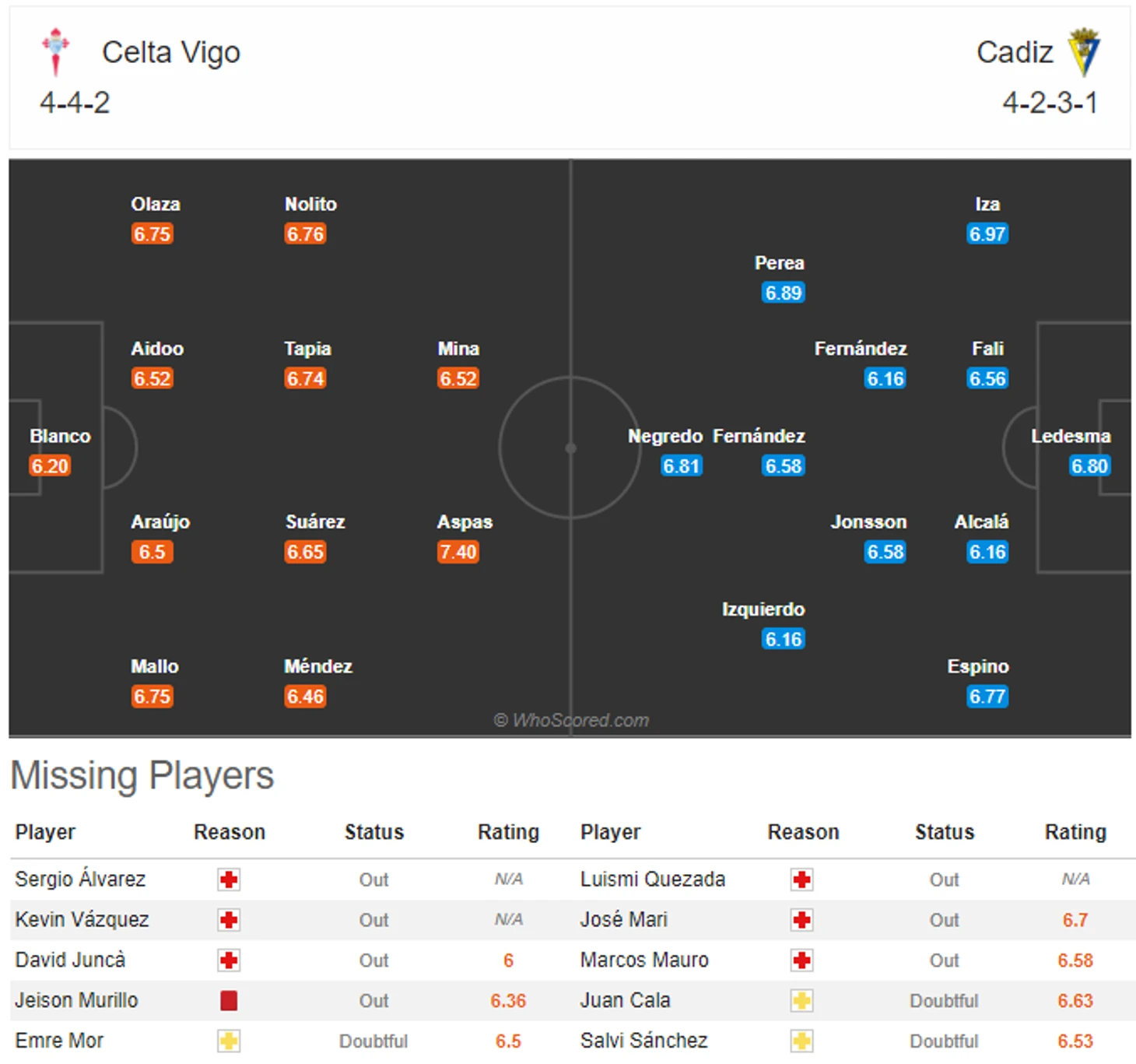Click the Celta Vigo team name
This screenshot has width=1136, height=1064.
[x=171, y=52]
